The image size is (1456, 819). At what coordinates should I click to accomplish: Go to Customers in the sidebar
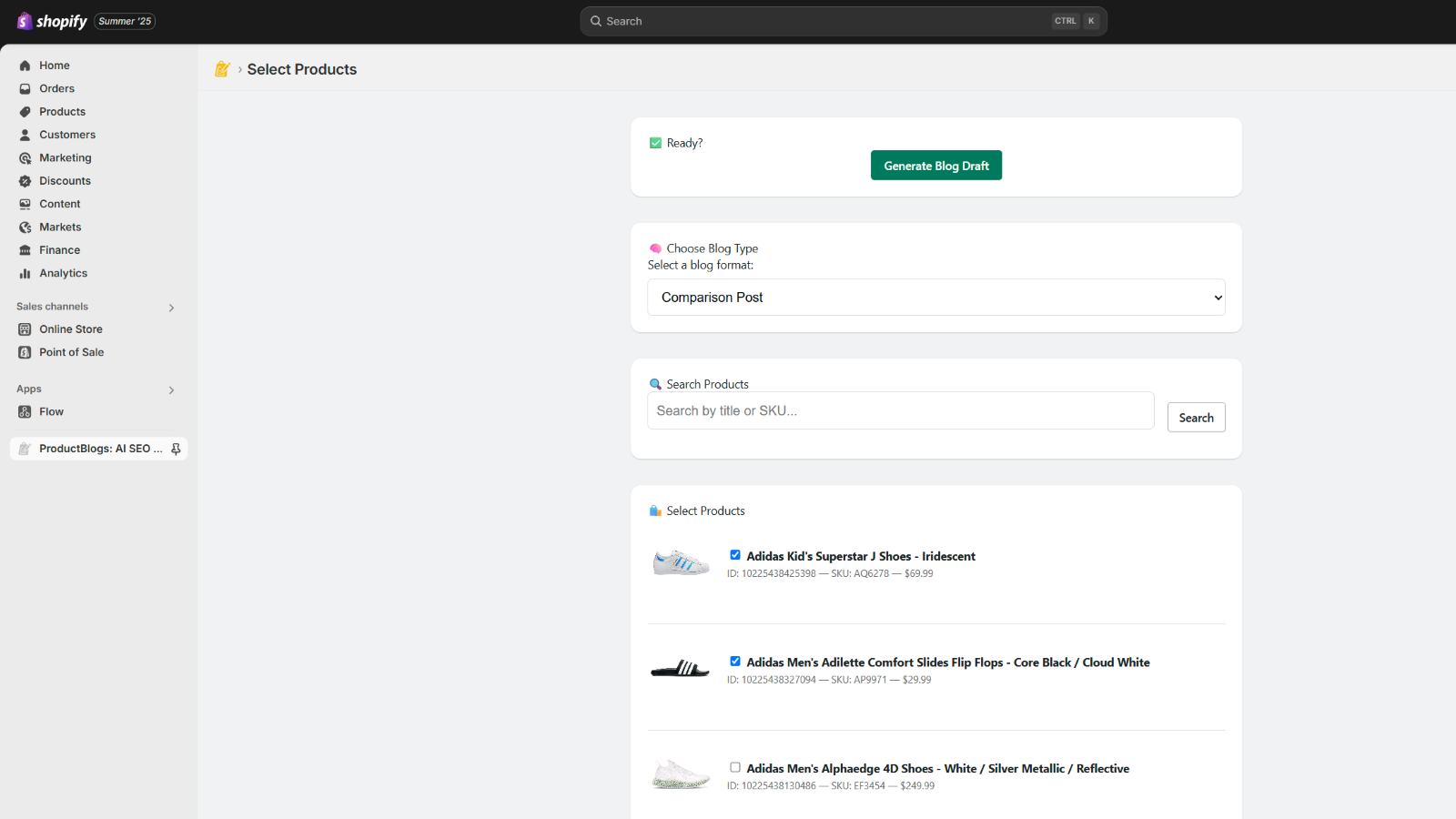point(66,135)
